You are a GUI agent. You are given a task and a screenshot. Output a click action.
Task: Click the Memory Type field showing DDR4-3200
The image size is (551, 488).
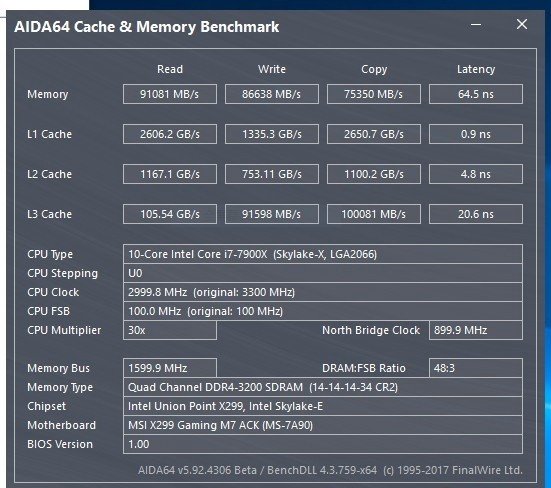pos(323,387)
